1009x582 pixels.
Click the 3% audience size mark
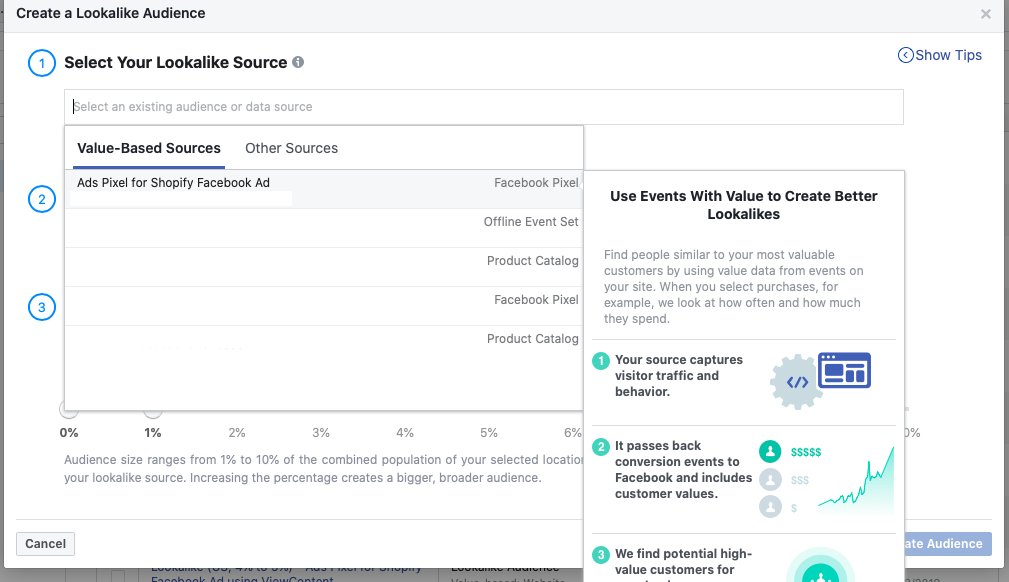pos(320,433)
